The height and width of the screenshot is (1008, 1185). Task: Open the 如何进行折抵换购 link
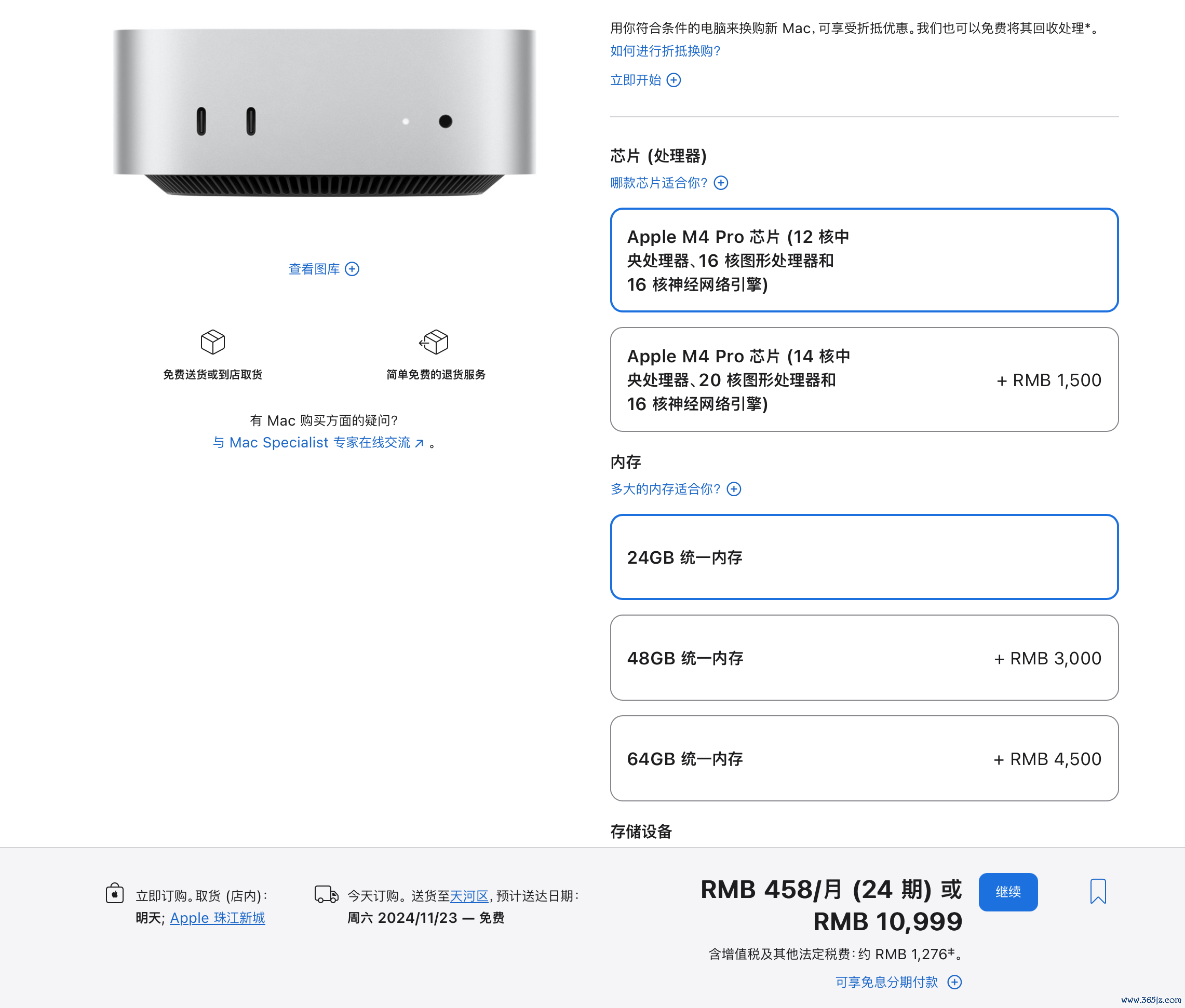pos(665,51)
